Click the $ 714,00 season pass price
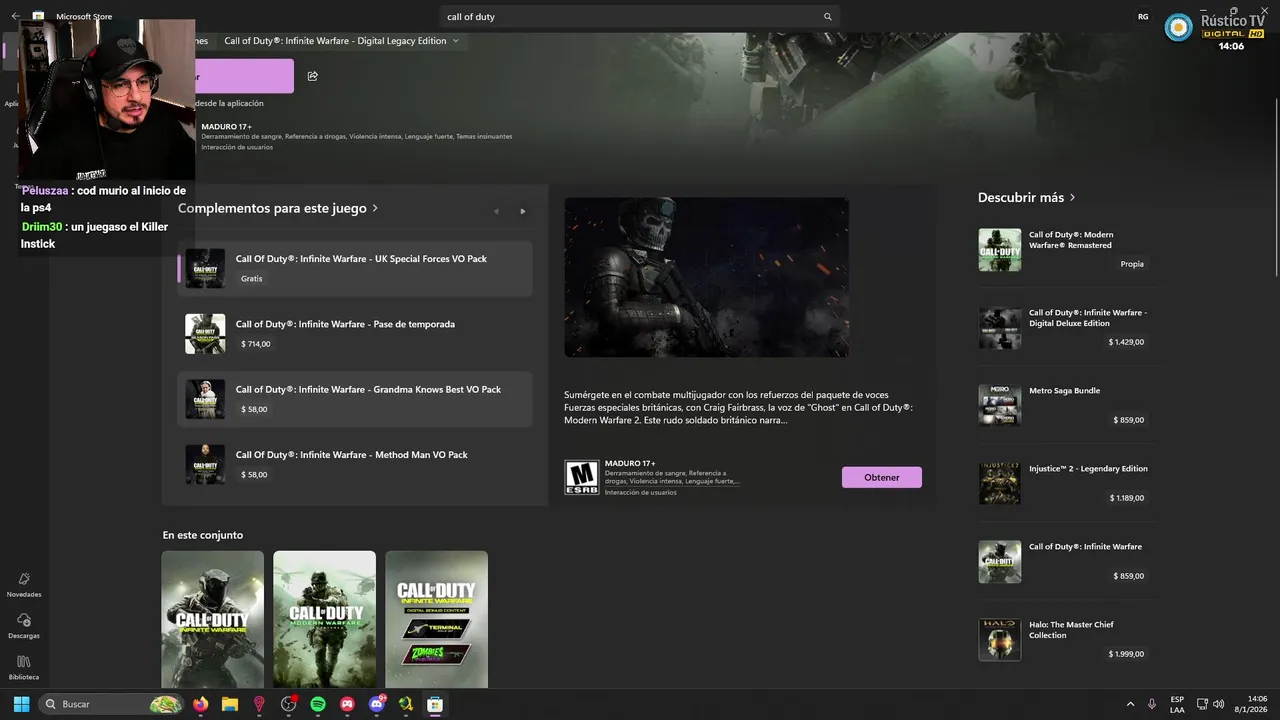 coord(256,344)
